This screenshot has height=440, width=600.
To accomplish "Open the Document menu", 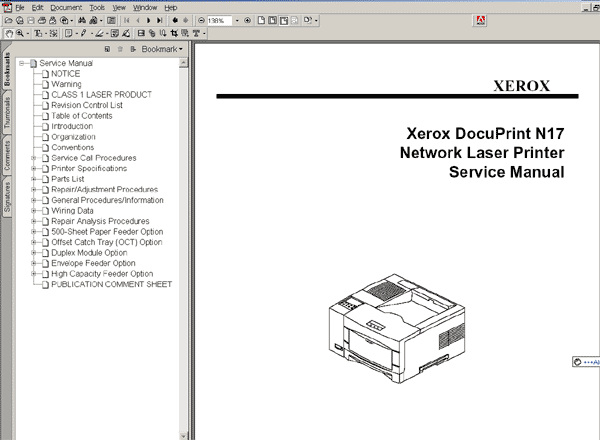I will (x=66, y=7).
